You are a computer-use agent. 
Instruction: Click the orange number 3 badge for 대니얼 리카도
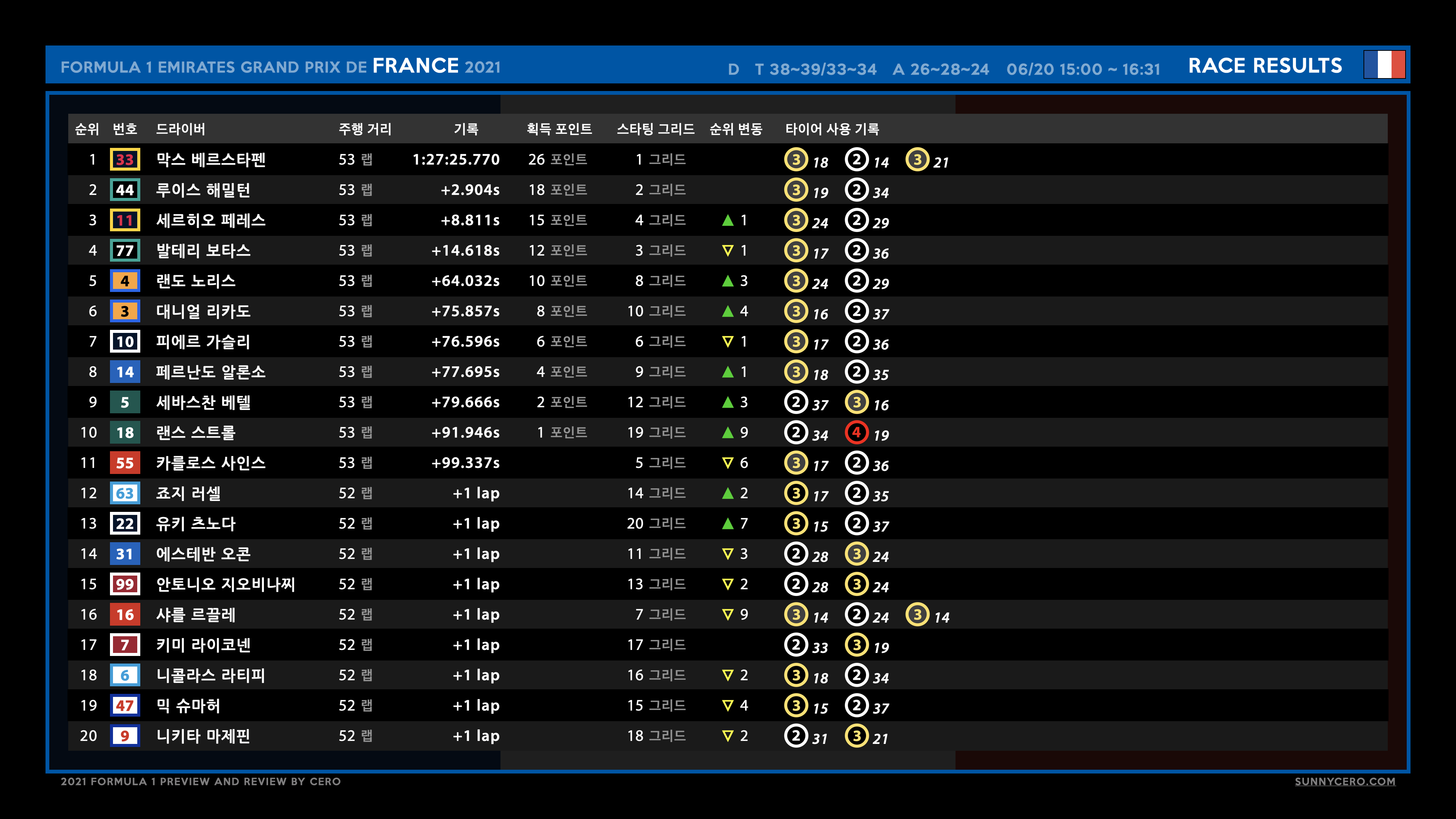coord(125,311)
